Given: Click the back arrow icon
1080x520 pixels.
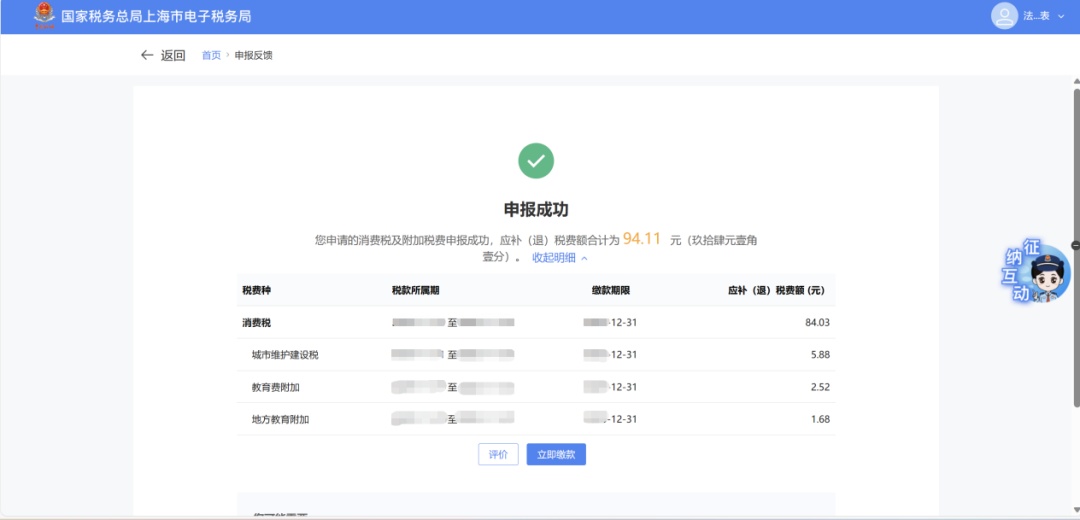Looking at the screenshot, I should click(147, 55).
